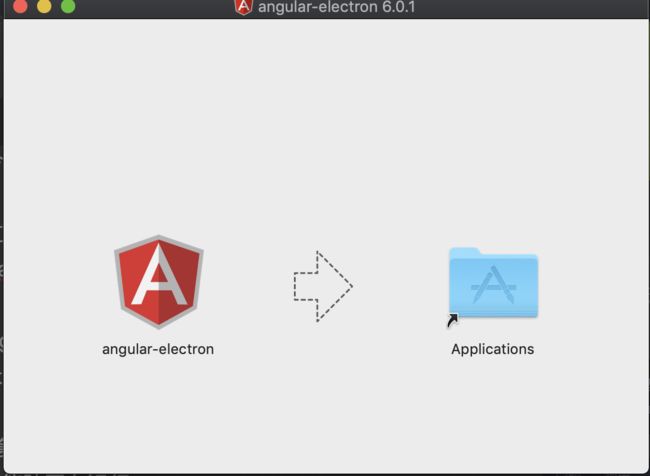Select the blue Applications folder icon
650x476 pixels.
tap(493, 283)
